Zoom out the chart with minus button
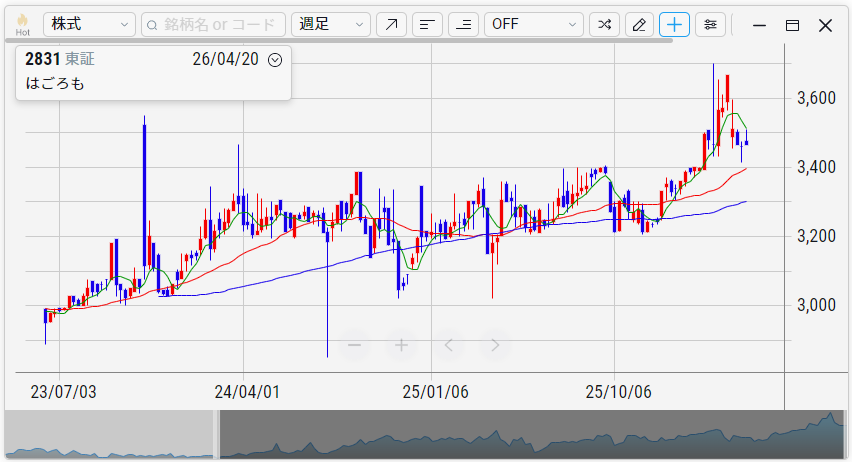This screenshot has width=852, height=462. [354, 345]
